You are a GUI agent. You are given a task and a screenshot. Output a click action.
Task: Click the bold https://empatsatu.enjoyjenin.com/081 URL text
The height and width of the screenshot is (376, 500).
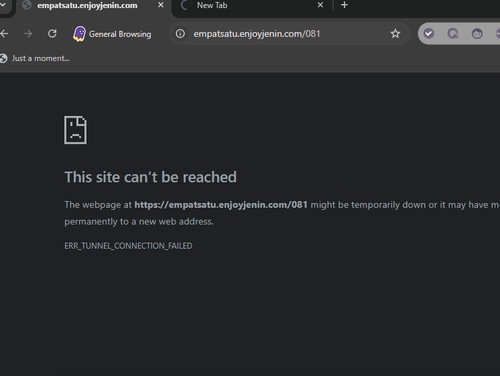coord(221,205)
